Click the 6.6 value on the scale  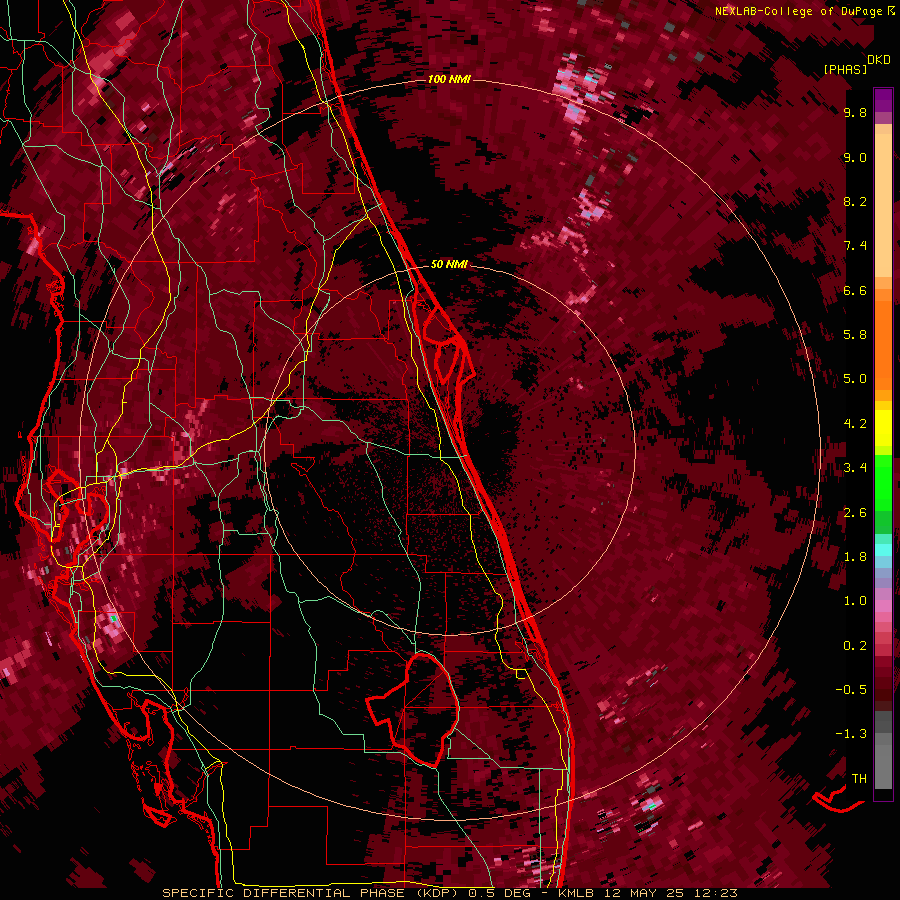tap(855, 290)
